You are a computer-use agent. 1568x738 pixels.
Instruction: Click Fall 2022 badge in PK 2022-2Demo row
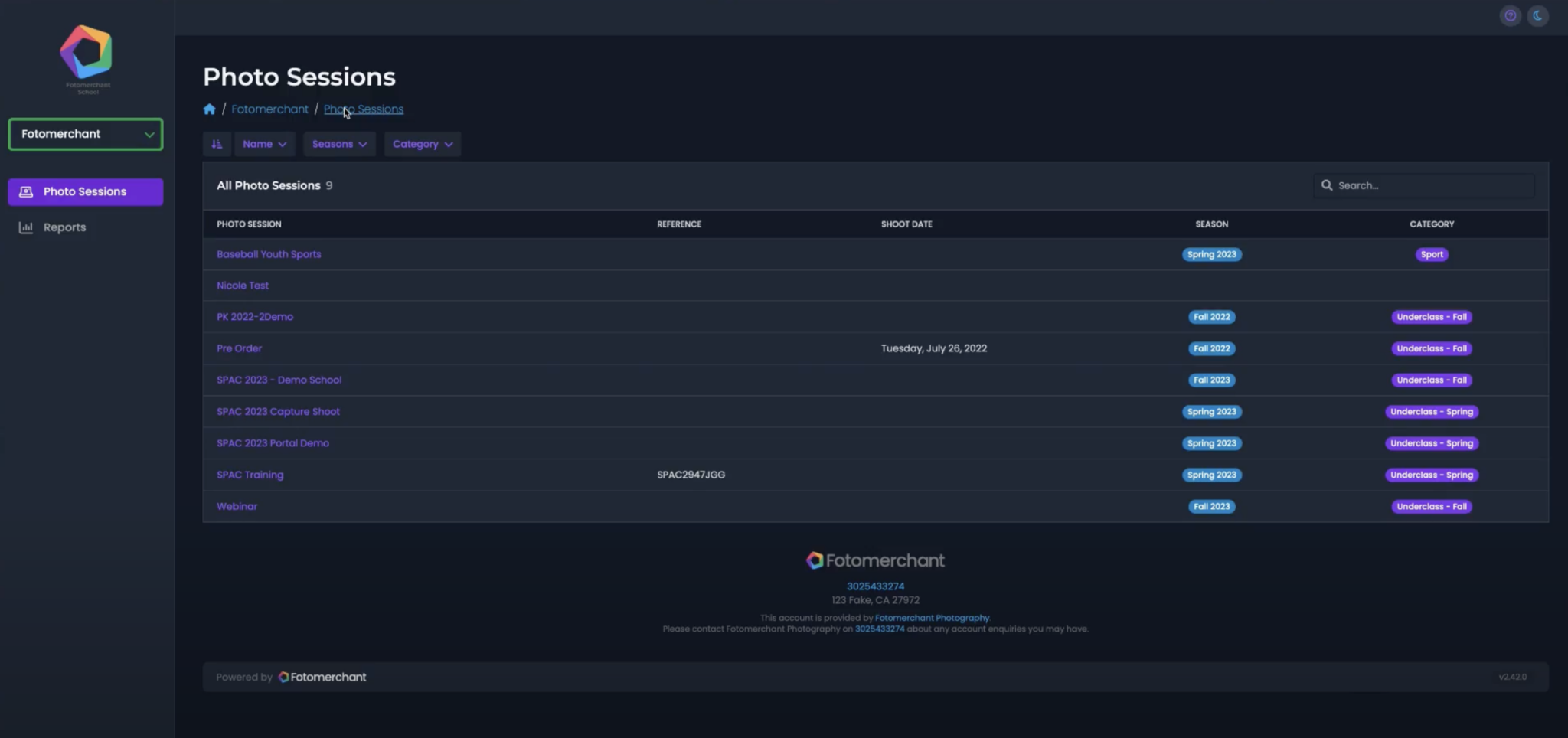[1212, 317]
